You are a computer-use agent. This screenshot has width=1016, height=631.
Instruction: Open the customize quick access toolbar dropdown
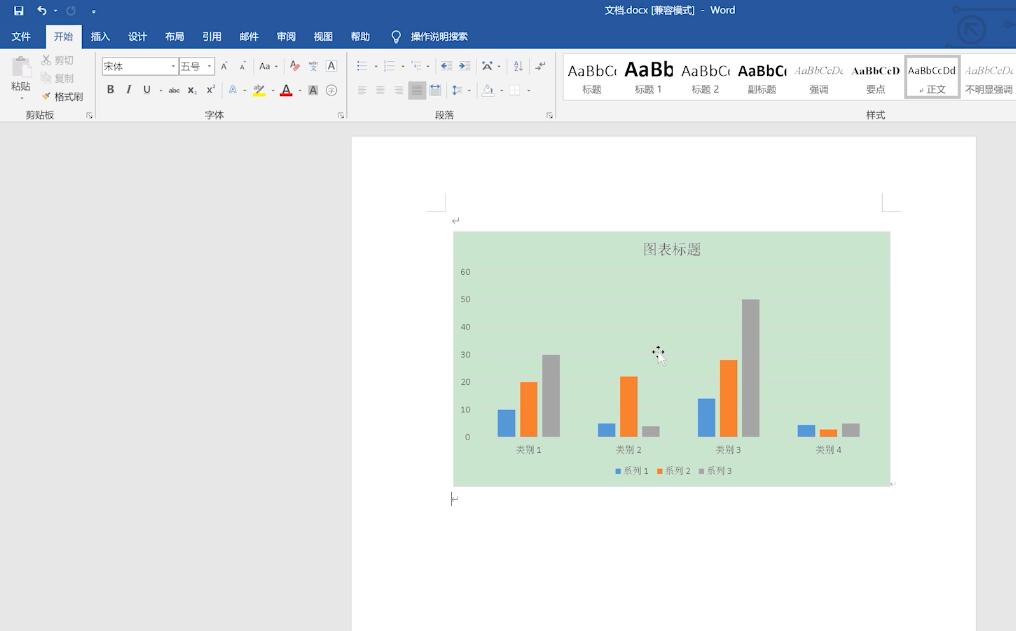pos(94,11)
